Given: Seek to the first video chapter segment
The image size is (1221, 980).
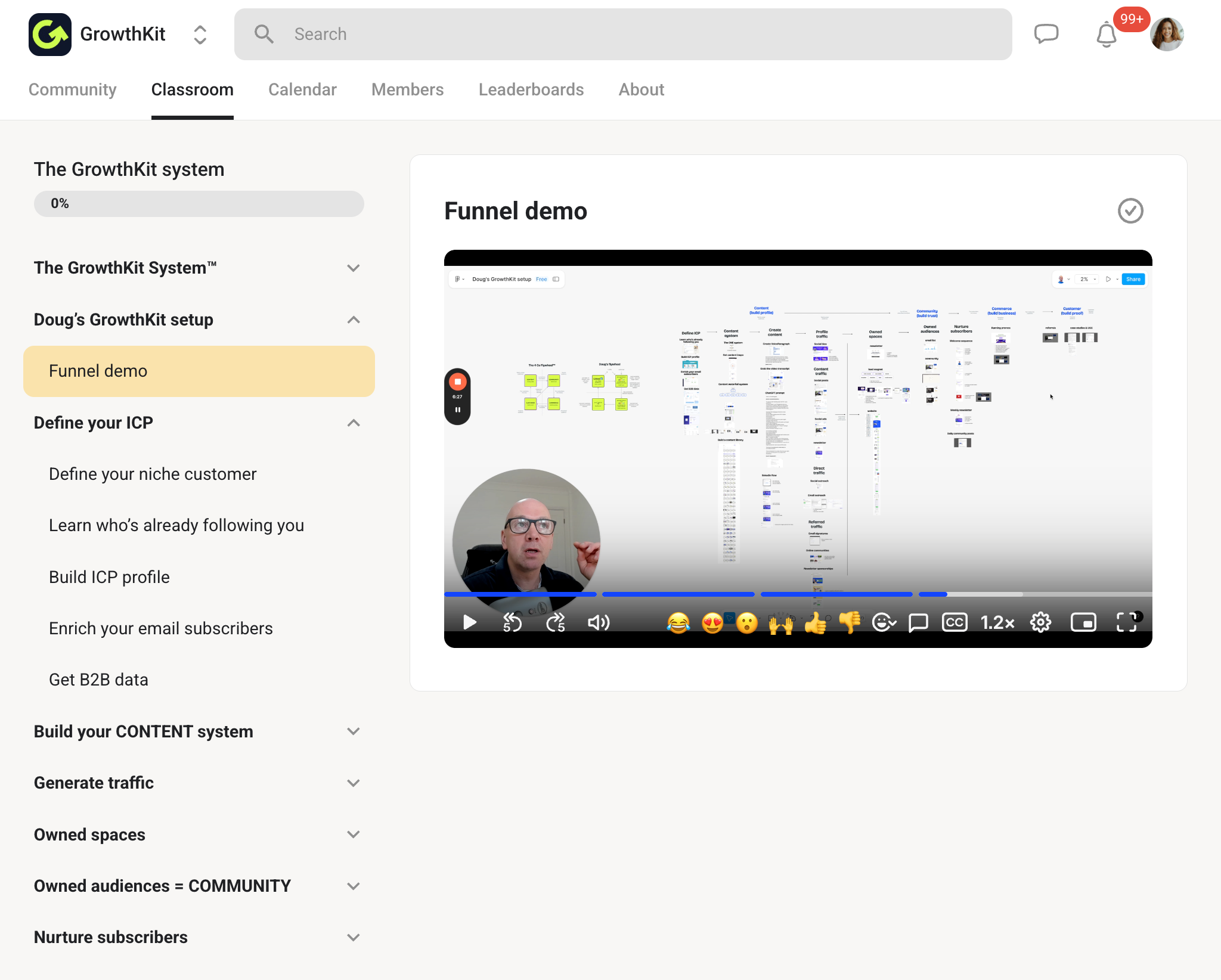Looking at the screenshot, I should [520, 594].
